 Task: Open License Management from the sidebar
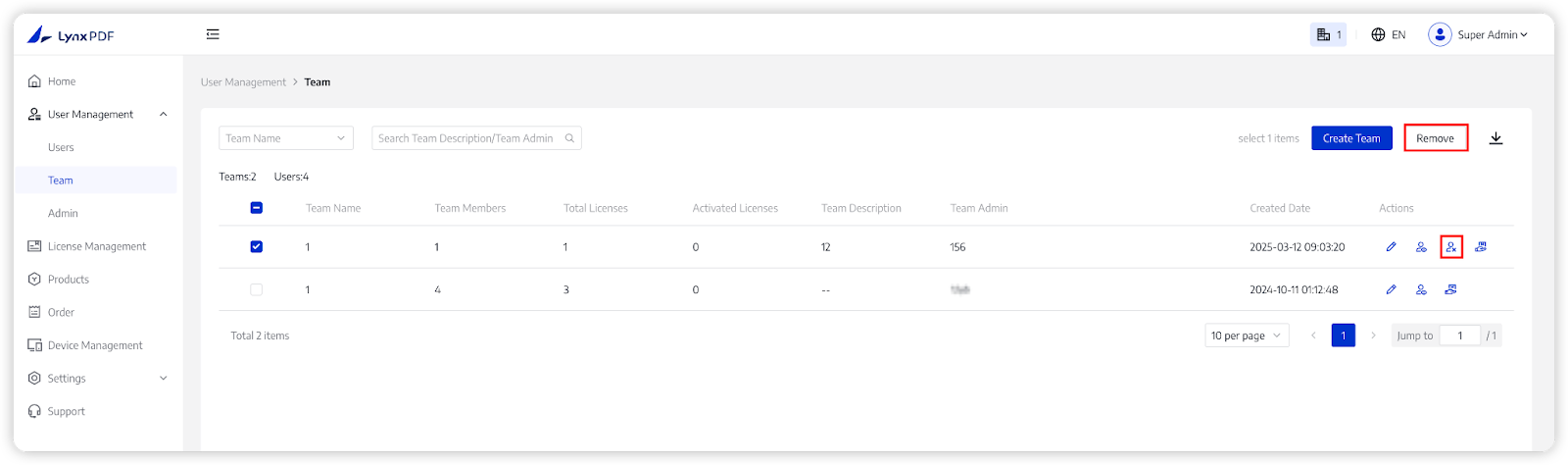click(x=96, y=246)
